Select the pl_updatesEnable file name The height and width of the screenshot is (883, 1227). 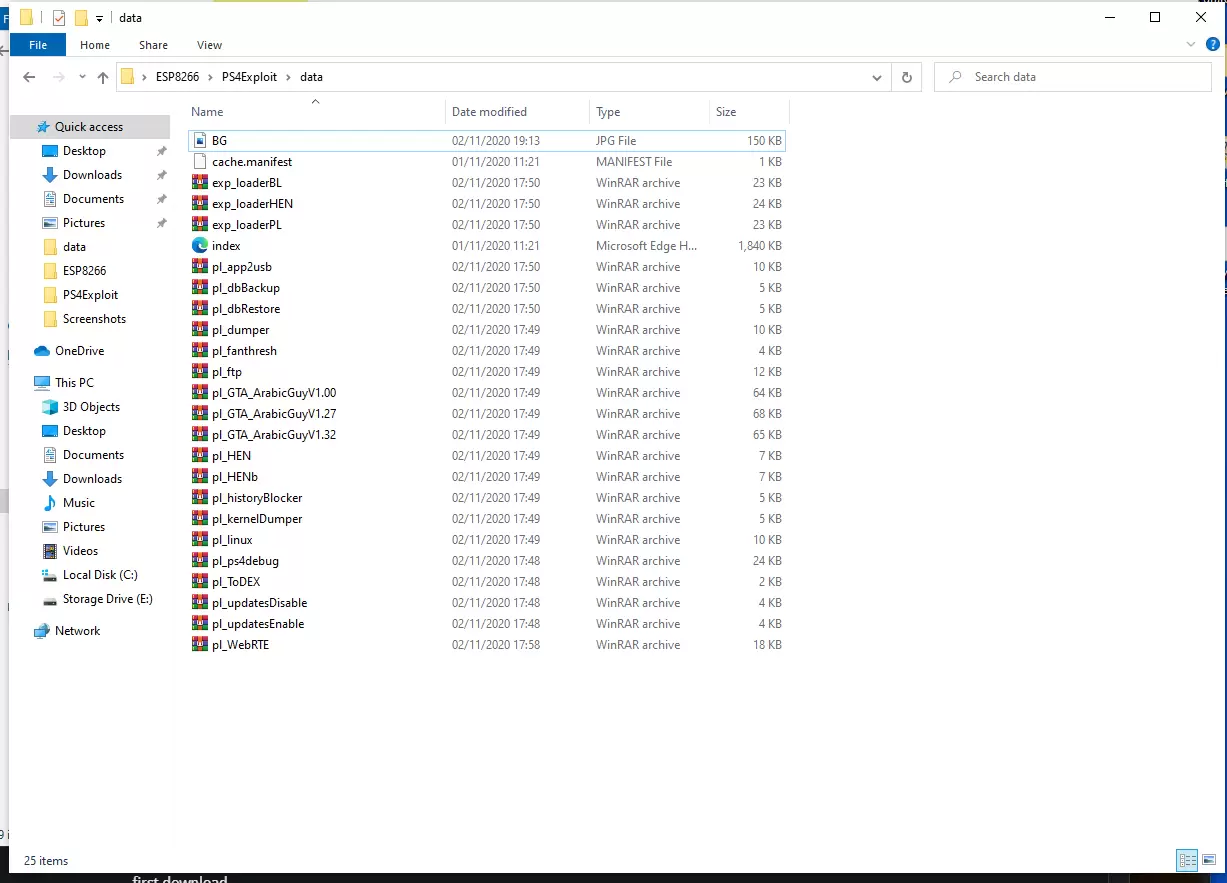(x=258, y=624)
